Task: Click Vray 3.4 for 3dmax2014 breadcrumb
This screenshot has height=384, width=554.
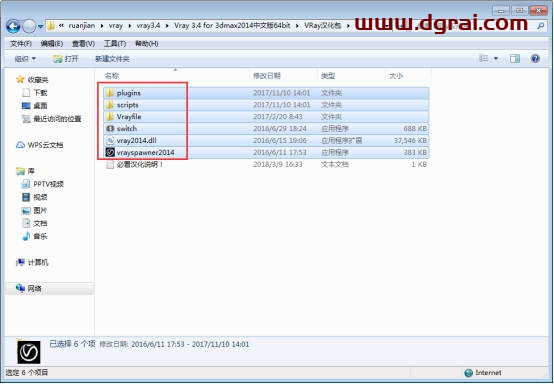Action: pyautogui.click(x=232, y=26)
